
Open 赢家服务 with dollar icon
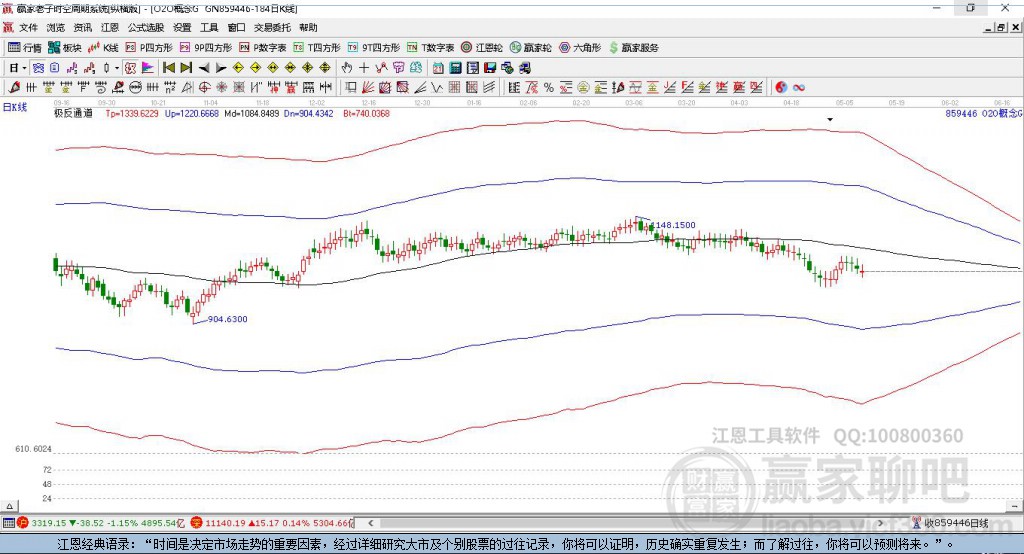[x=633, y=48]
